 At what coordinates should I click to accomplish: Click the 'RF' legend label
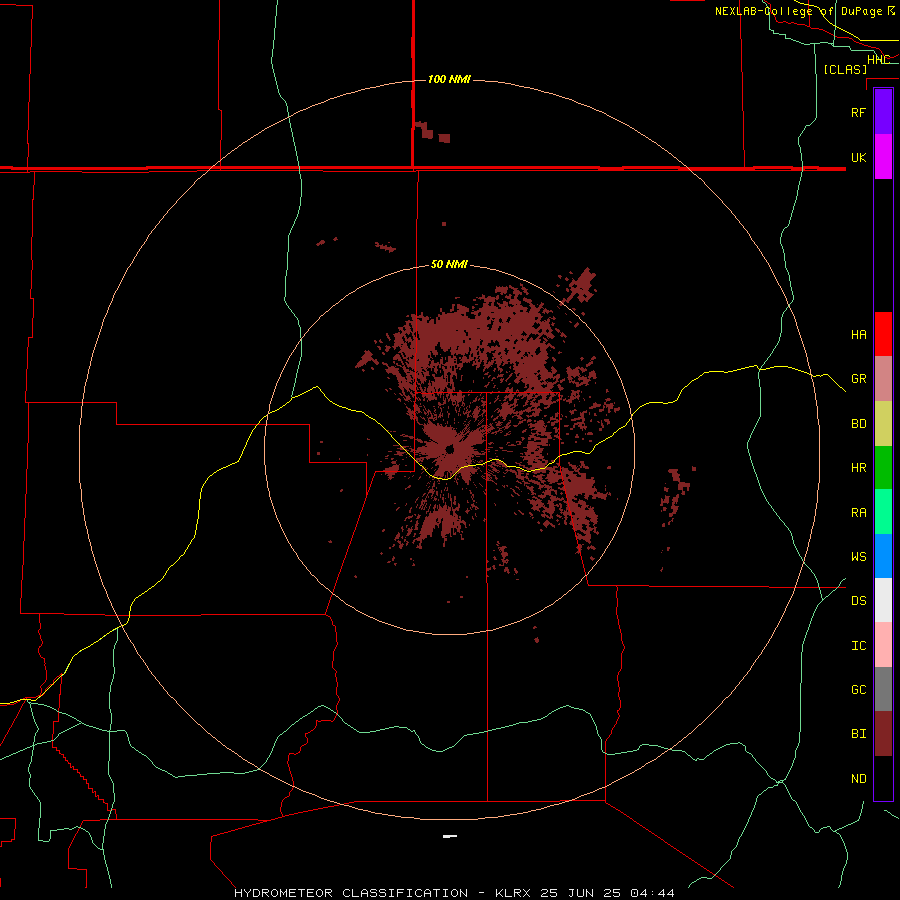(x=858, y=112)
